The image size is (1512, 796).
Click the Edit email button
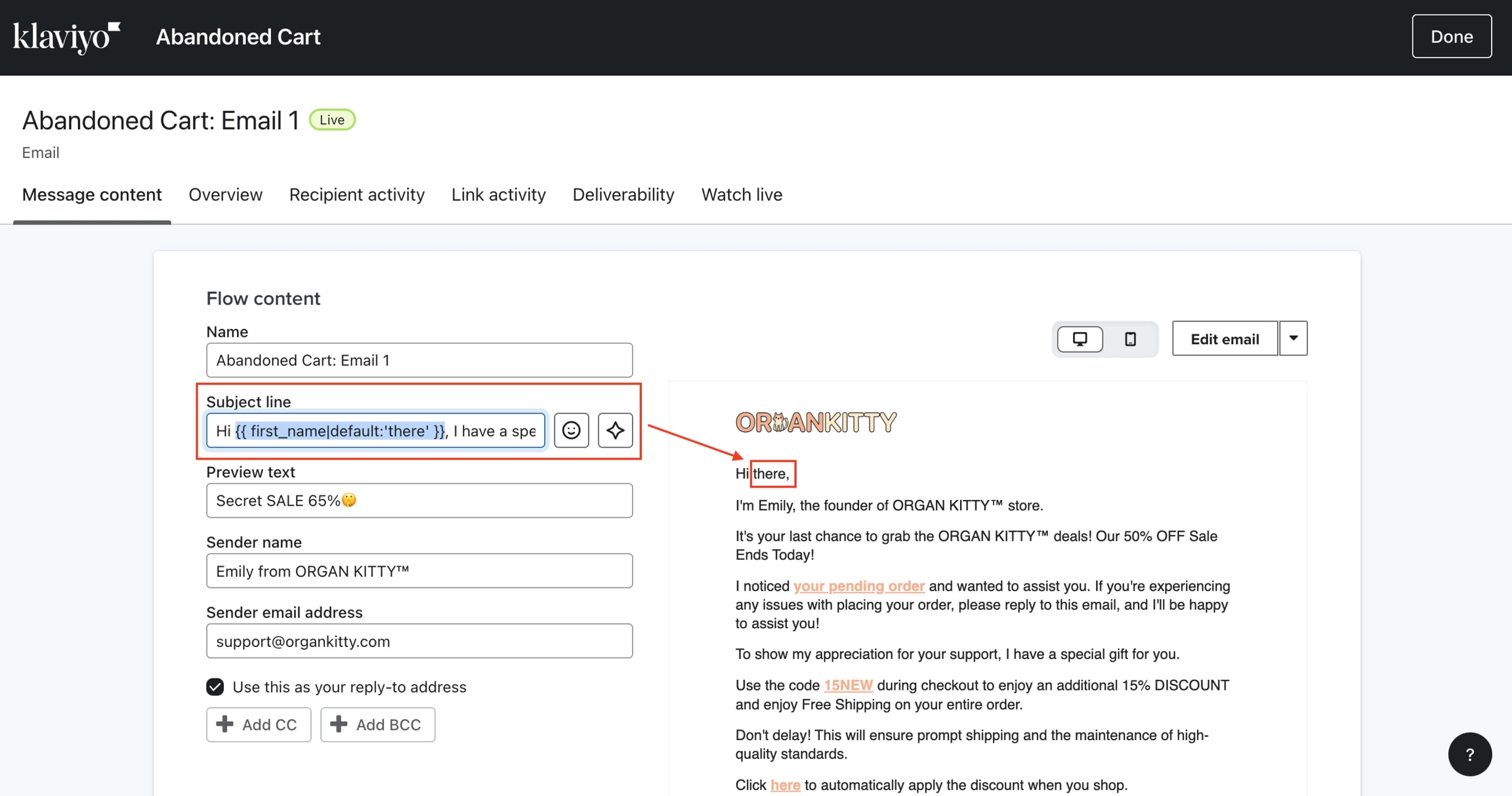(x=1225, y=338)
